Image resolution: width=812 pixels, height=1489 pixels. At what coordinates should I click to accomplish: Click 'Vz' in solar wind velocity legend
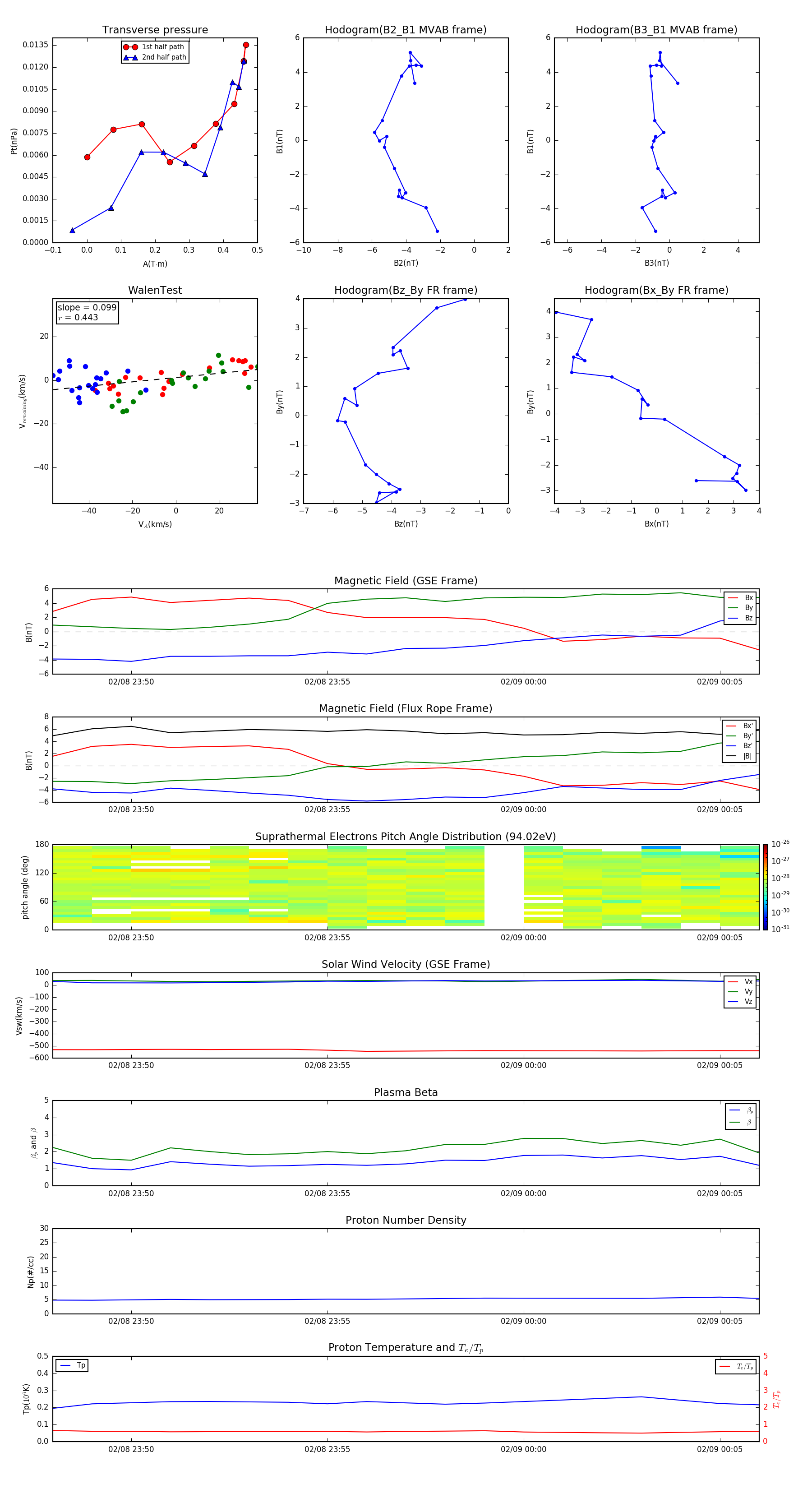(741, 1002)
